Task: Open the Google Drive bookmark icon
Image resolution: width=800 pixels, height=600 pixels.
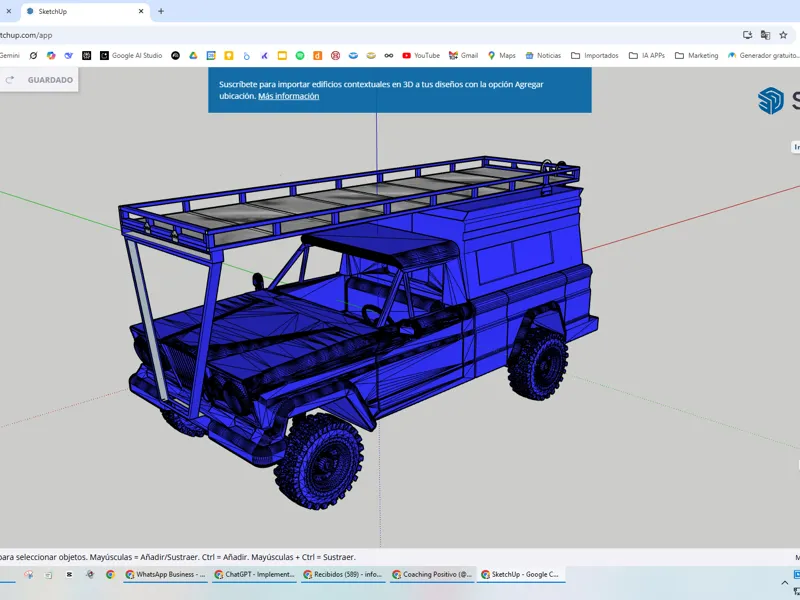Action: 193,56
